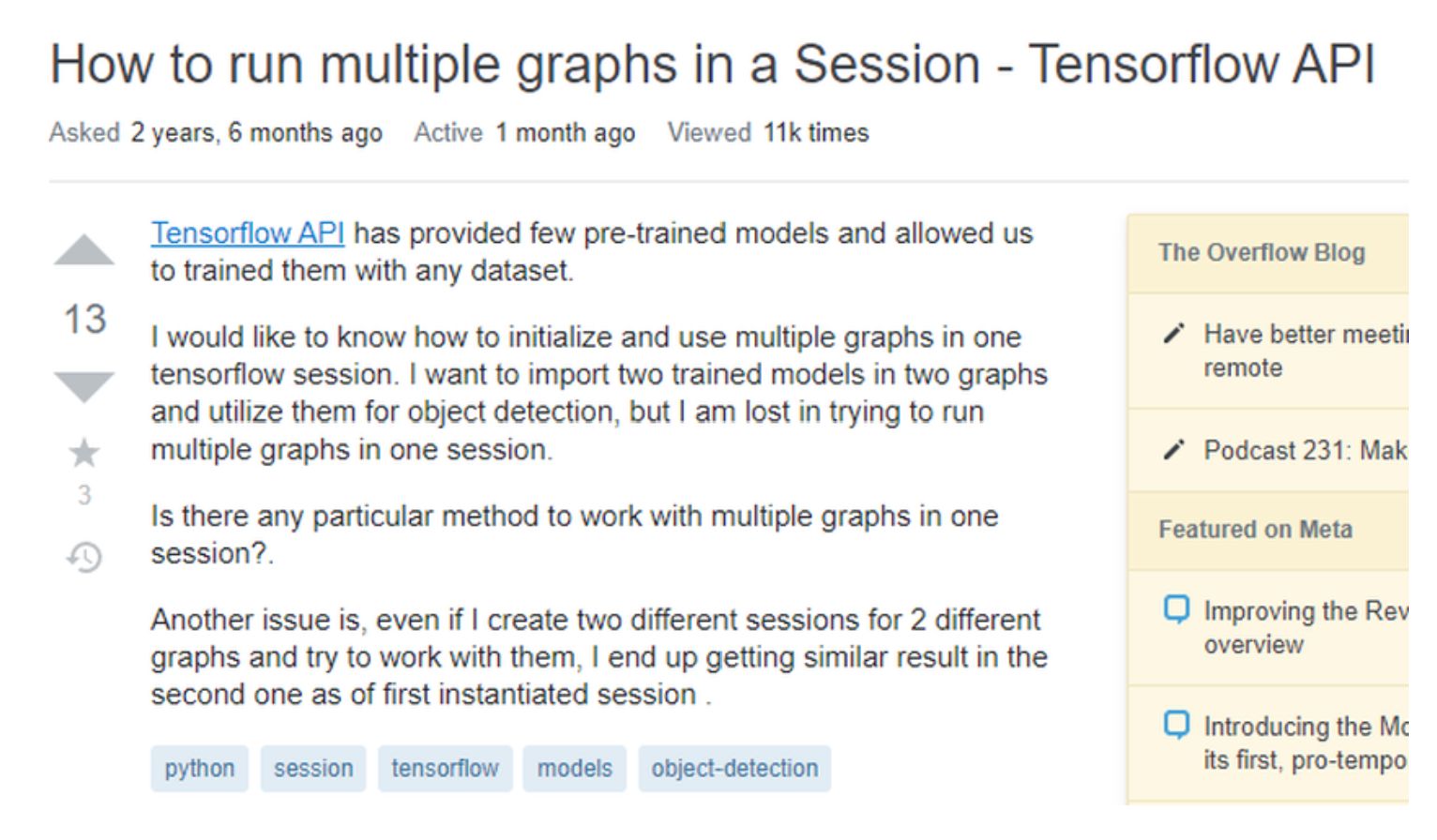This screenshot has width=1437, height=840.
Task: Favorite the question with the star icon
Action: click(84, 453)
